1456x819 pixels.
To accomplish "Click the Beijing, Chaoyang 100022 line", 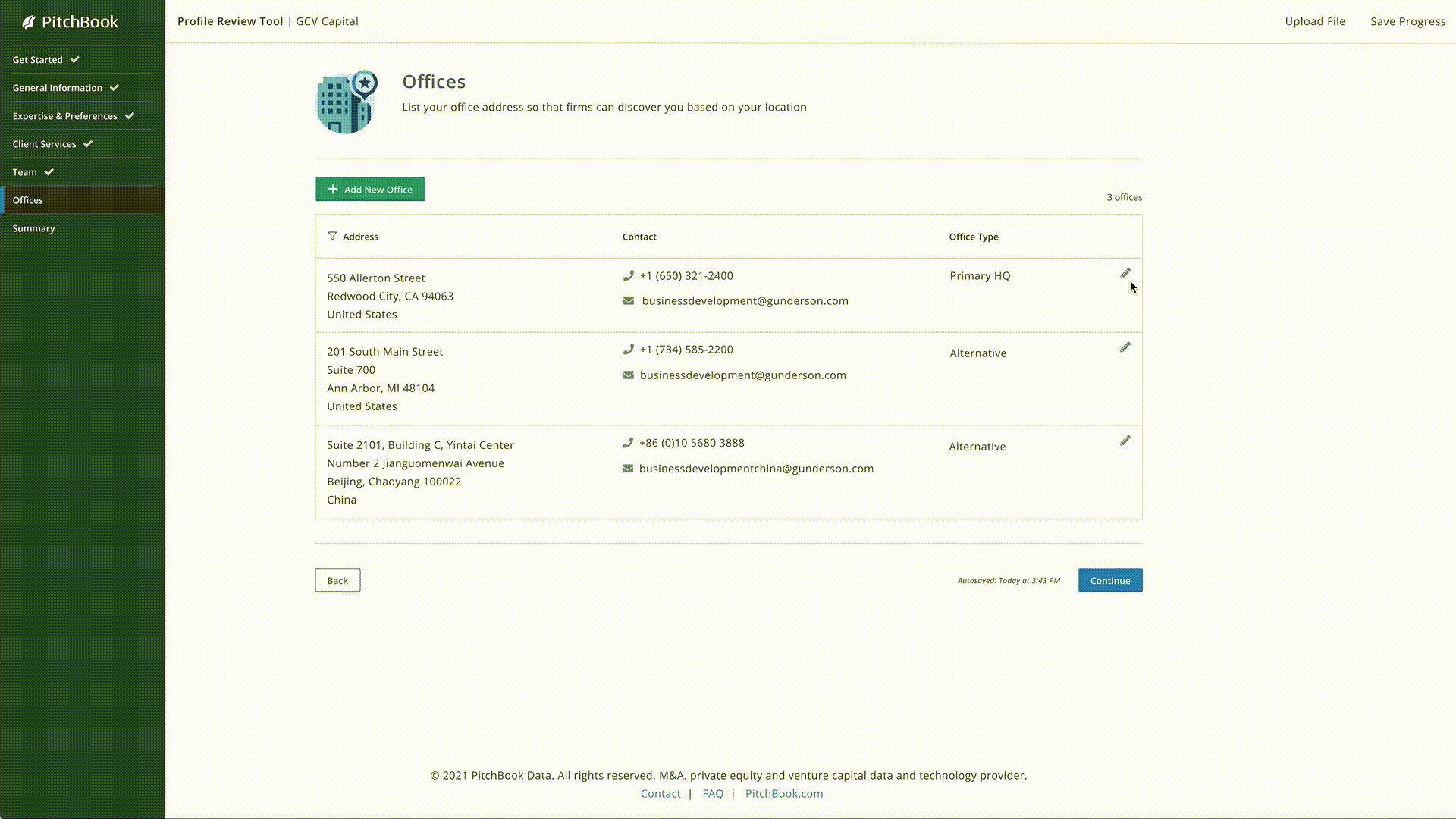I will [394, 482].
